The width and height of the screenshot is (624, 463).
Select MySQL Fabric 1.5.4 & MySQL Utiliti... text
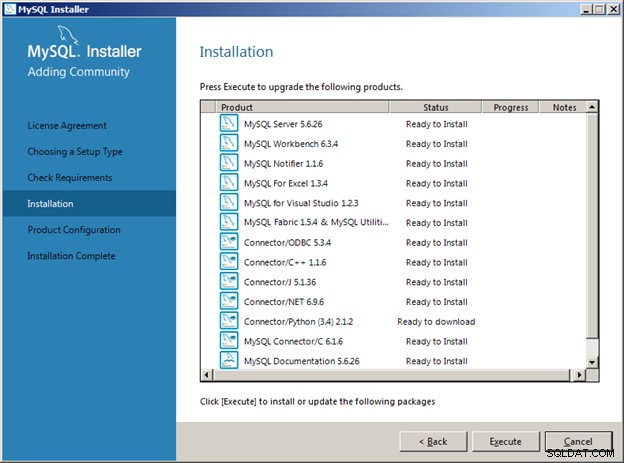[316, 222]
